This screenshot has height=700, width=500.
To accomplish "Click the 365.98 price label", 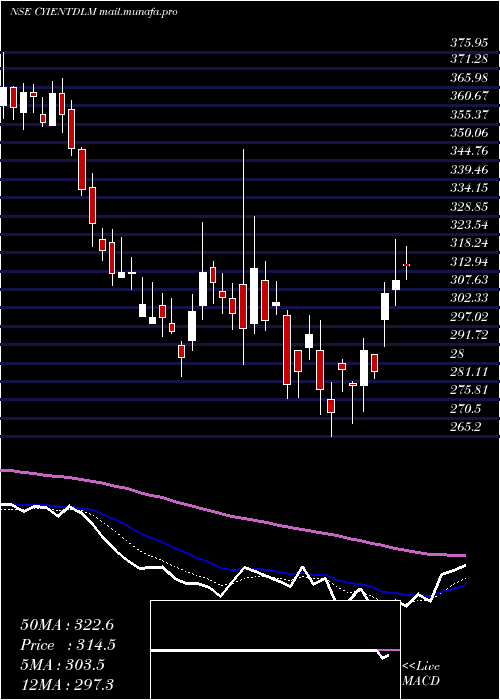I will pos(469,77).
